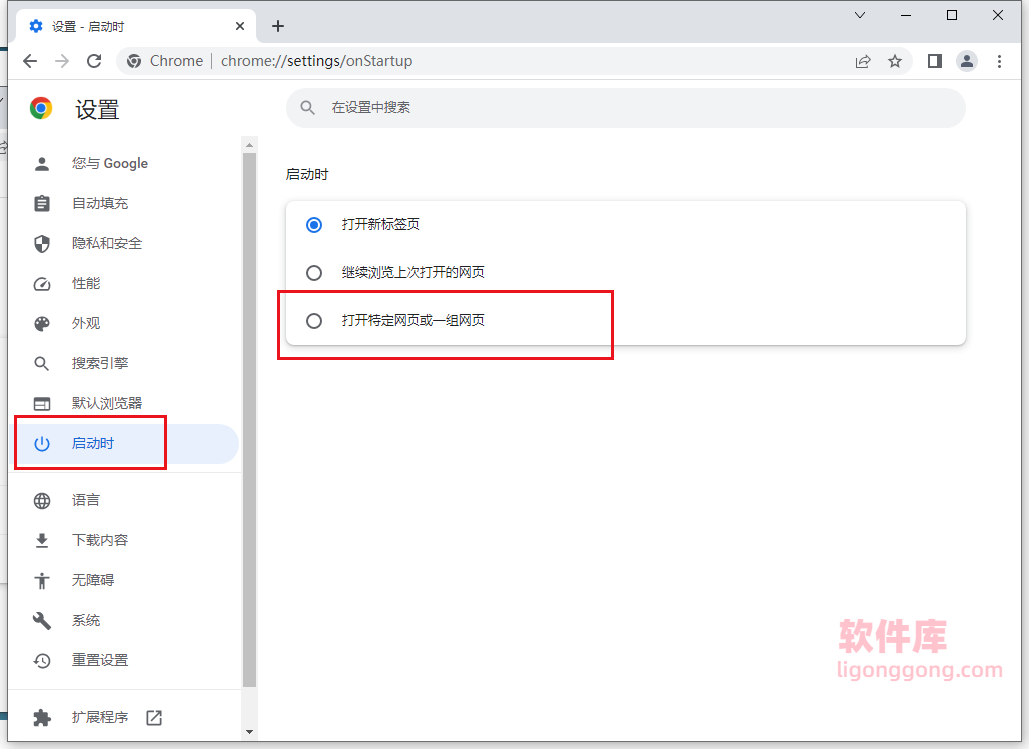Image resolution: width=1029 pixels, height=749 pixels.
Task: Open 隐私和安全 settings section
Action: [107, 243]
